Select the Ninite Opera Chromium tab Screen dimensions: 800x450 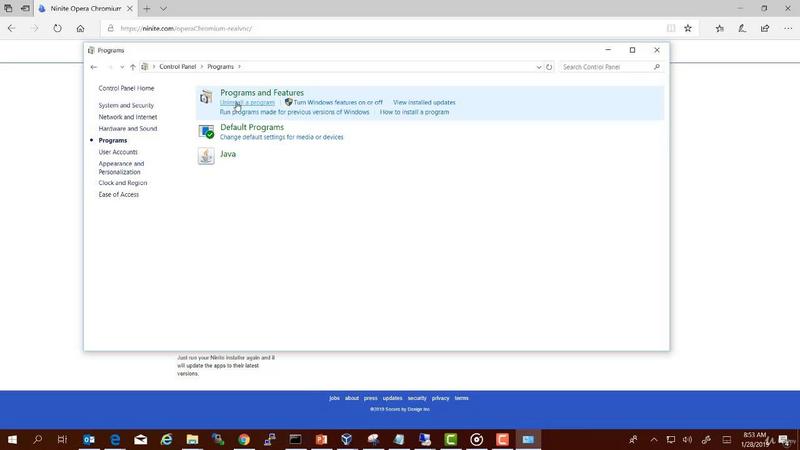85,9
